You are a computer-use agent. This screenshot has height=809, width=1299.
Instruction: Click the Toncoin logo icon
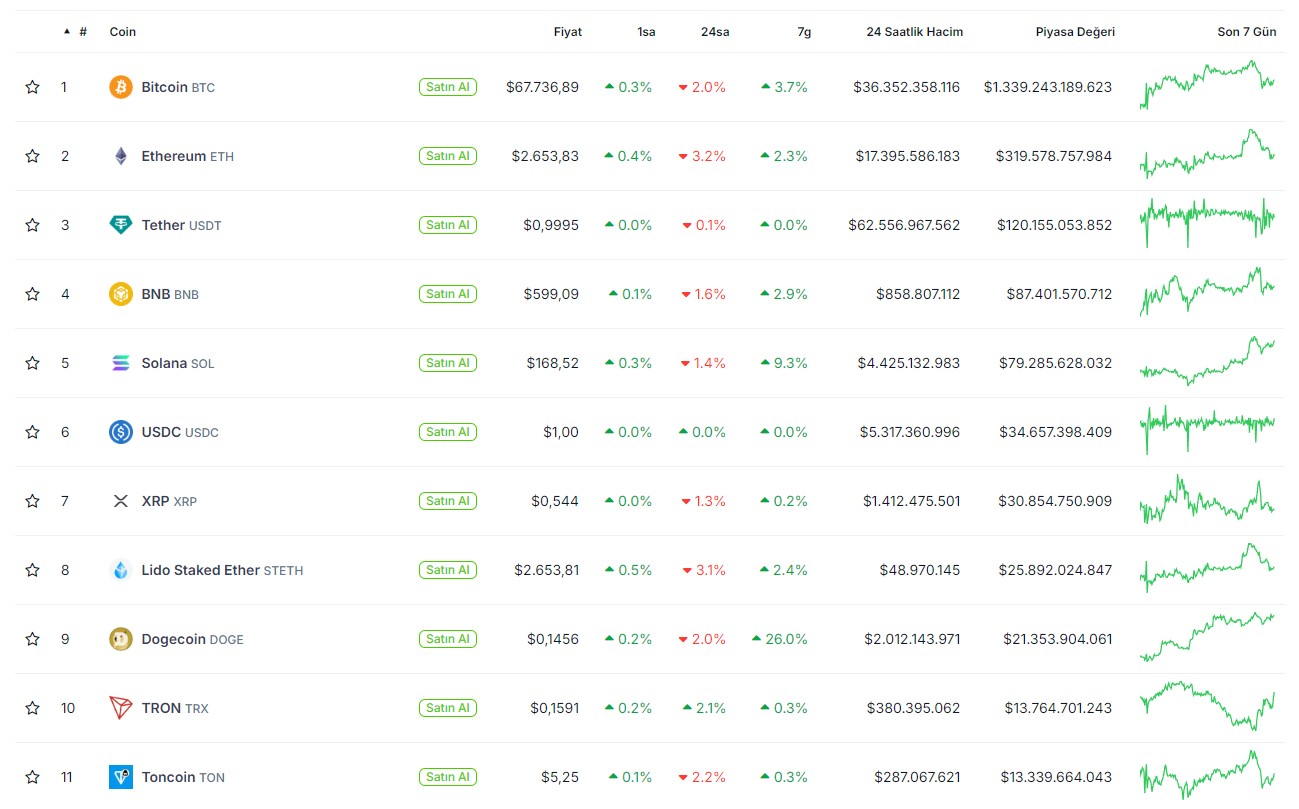120,777
